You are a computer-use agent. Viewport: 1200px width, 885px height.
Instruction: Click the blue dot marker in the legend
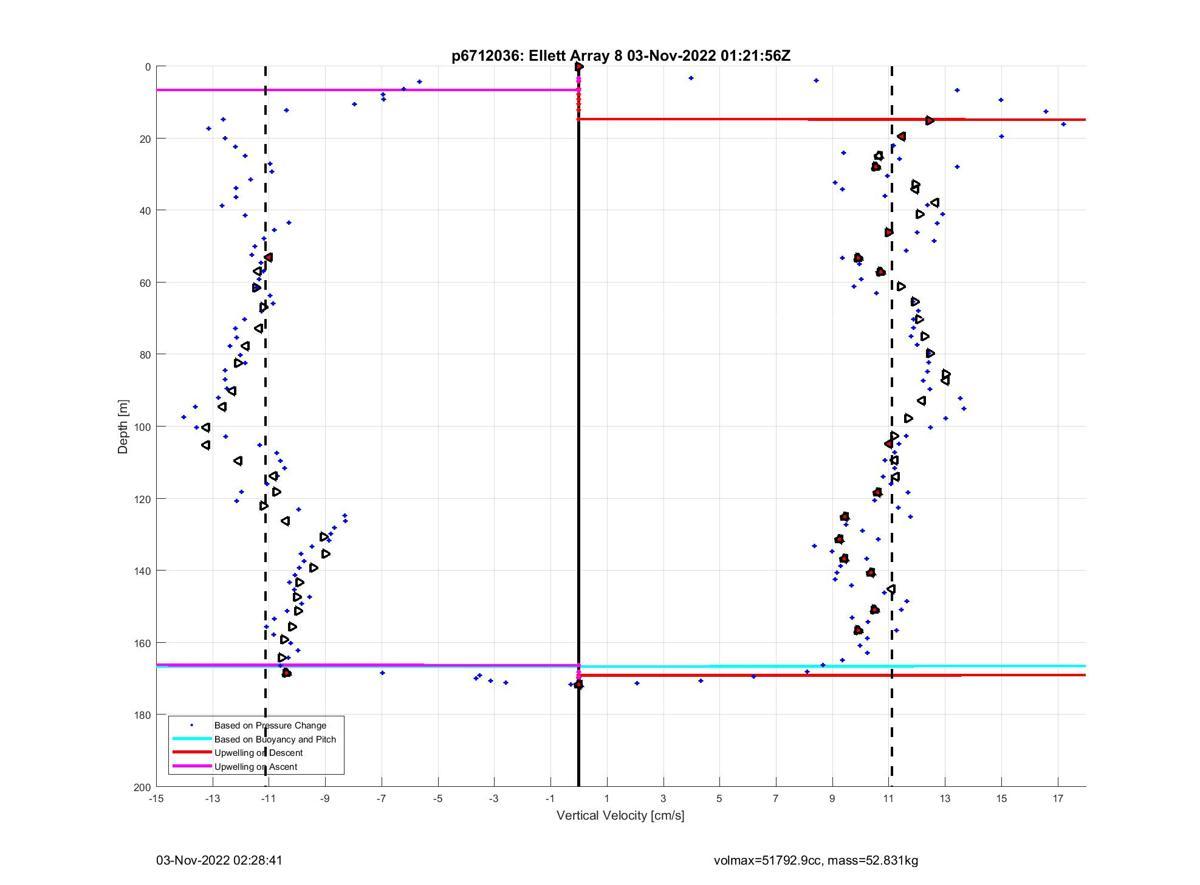click(191, 725)
